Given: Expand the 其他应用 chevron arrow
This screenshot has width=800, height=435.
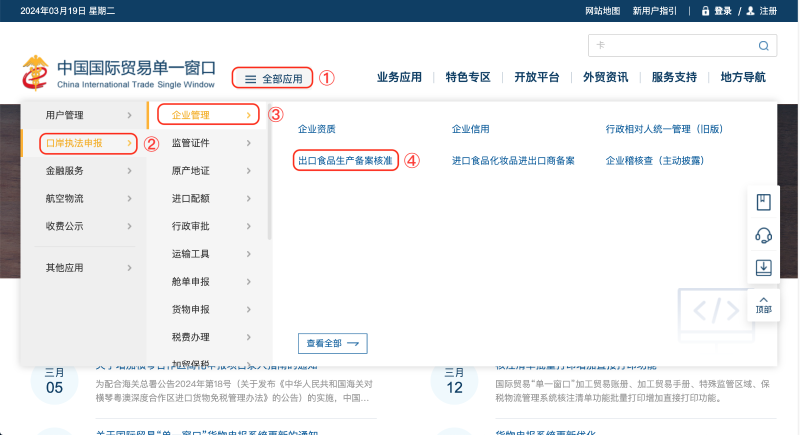Looking at the screenshot, I should 130,268.
